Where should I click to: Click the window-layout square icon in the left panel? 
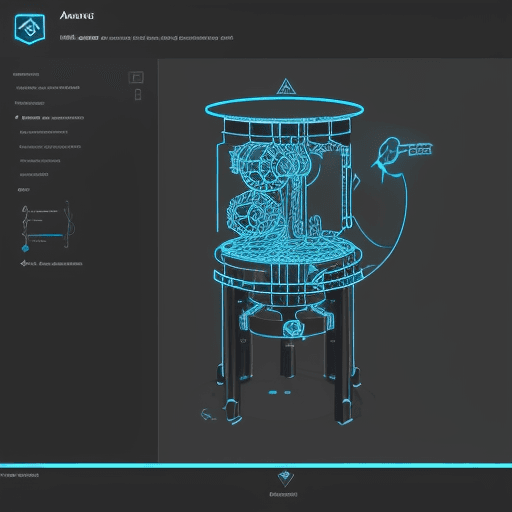(x=136, y=77)
